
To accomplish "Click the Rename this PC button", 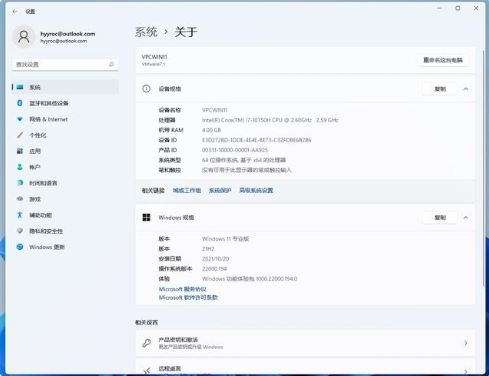I will point(443,60).
